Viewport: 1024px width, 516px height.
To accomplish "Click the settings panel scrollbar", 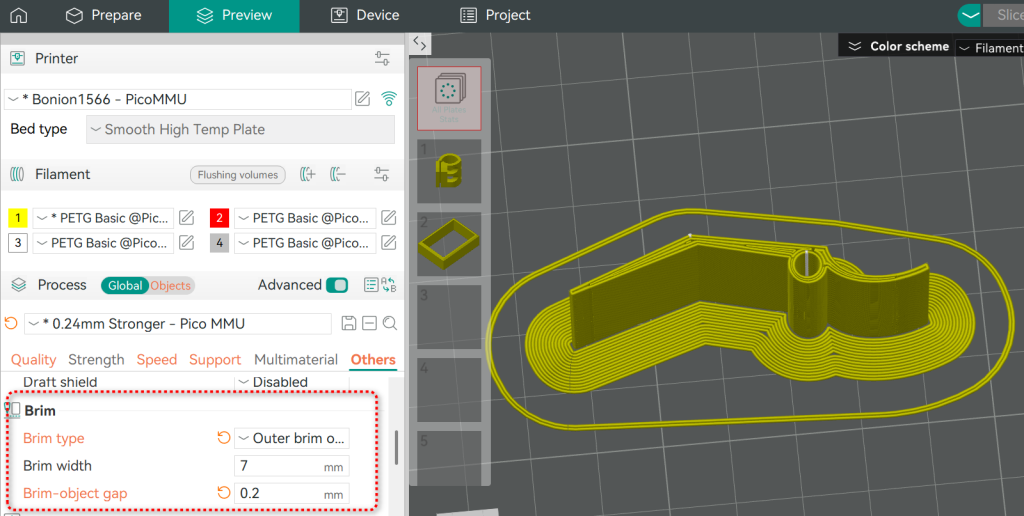I will (x=396, y=448).
